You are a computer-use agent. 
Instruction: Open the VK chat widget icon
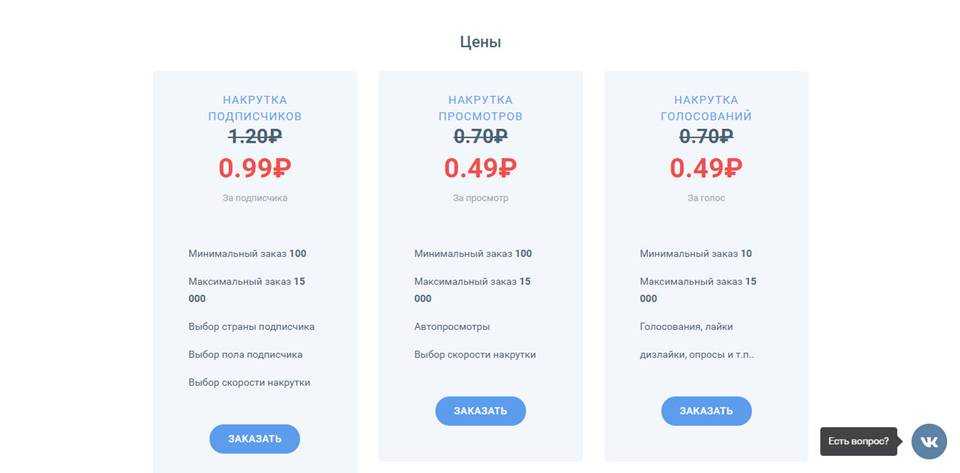coord(929,441)
